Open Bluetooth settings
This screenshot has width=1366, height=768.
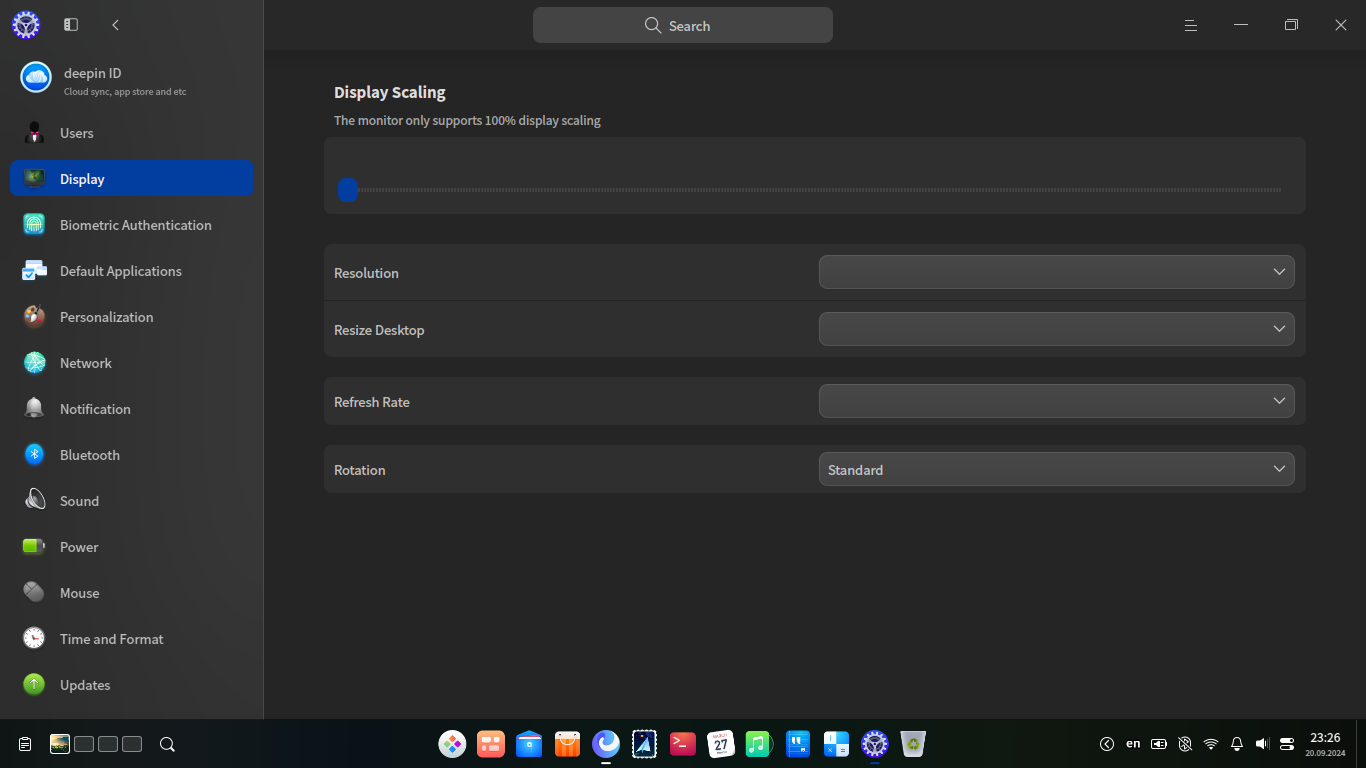(132, 455)
